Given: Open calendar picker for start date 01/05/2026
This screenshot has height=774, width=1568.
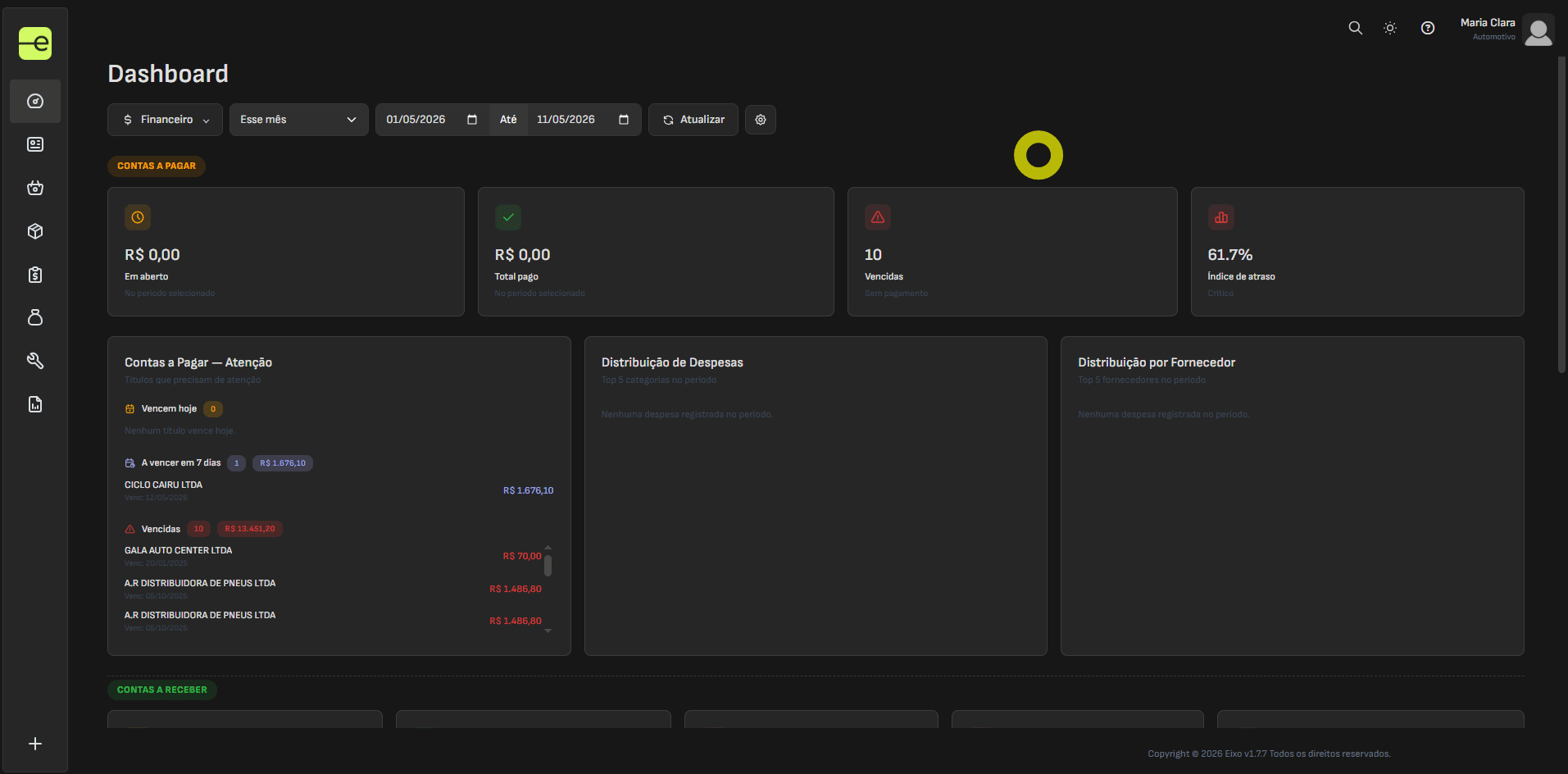Looking at the screenshot, I should pos(472,120).
